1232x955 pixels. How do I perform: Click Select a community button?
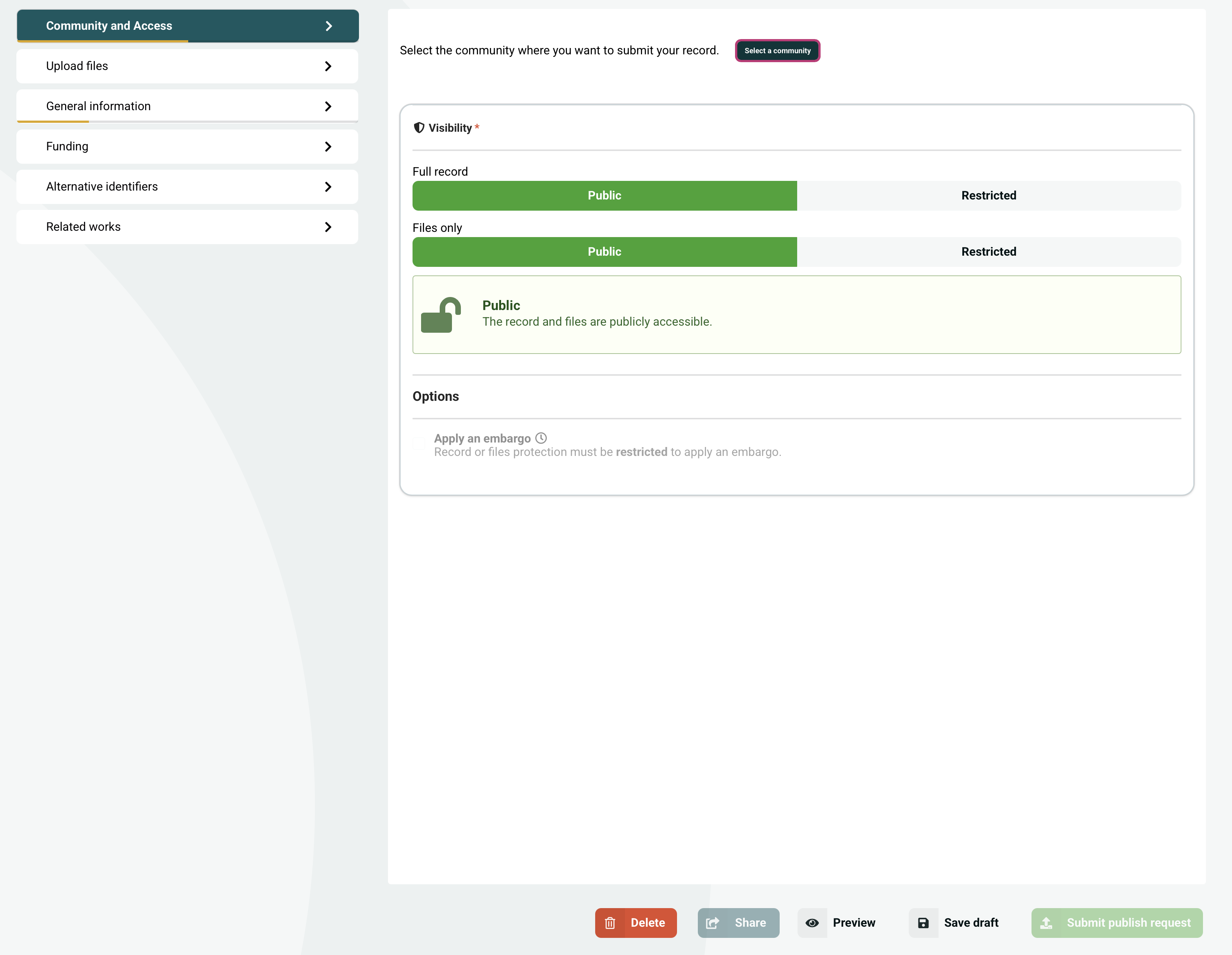pyautogui.click(x=777, y=50)
